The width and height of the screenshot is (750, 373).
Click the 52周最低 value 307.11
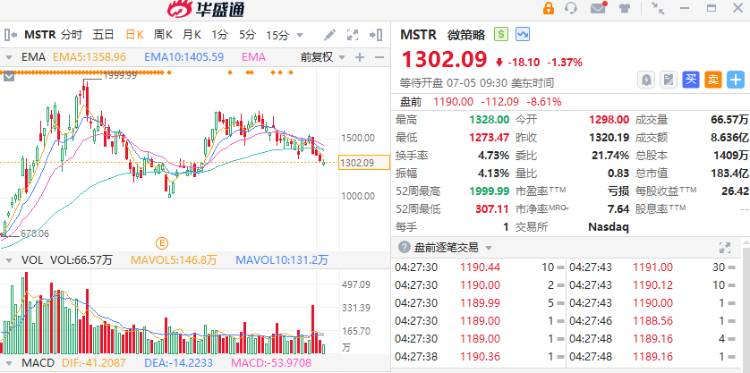493,209
